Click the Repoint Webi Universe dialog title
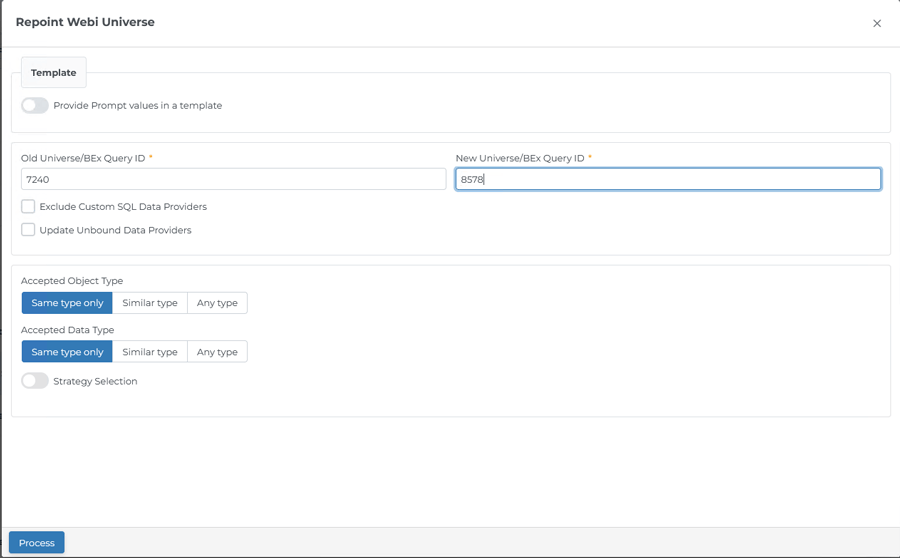The width and height of the screenshot is (900, 558). [x=85, y=22]
